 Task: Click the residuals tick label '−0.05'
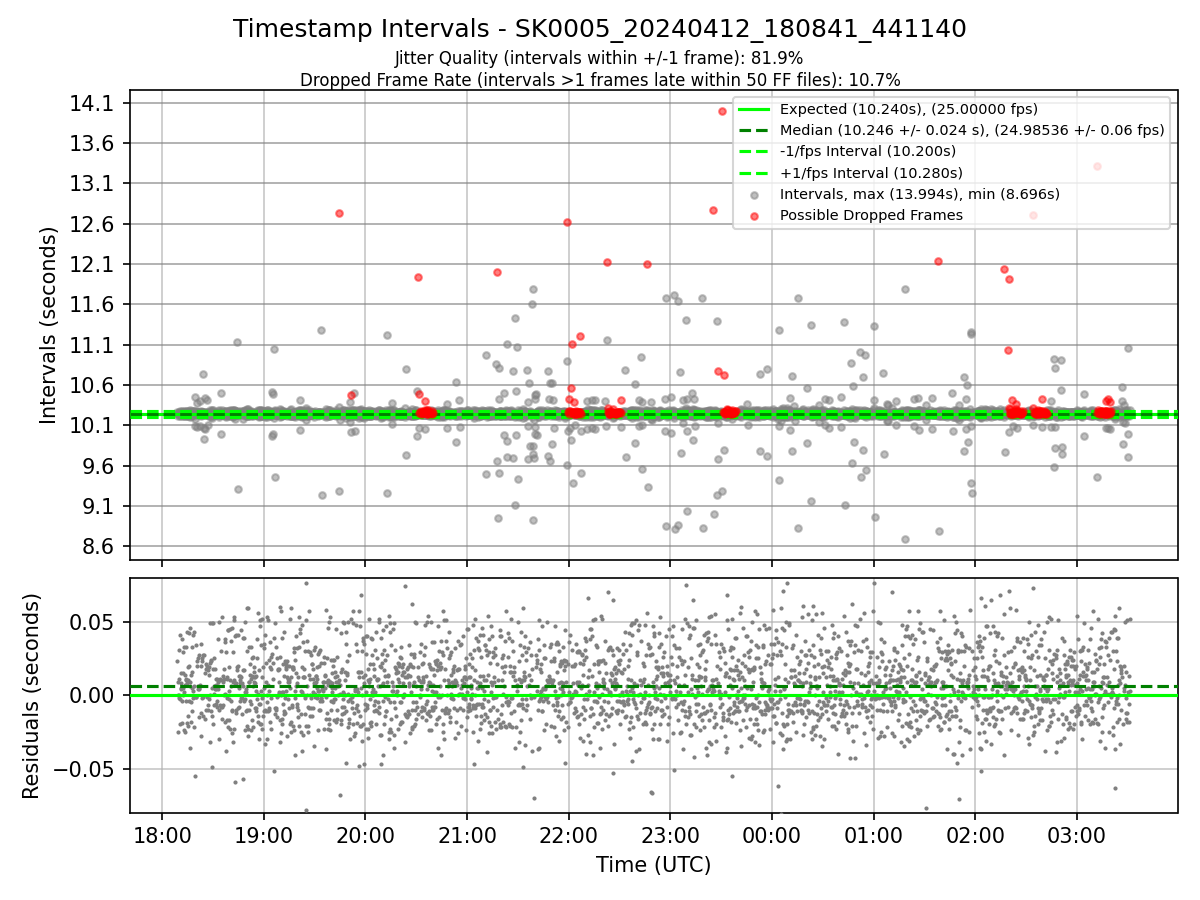85,770
